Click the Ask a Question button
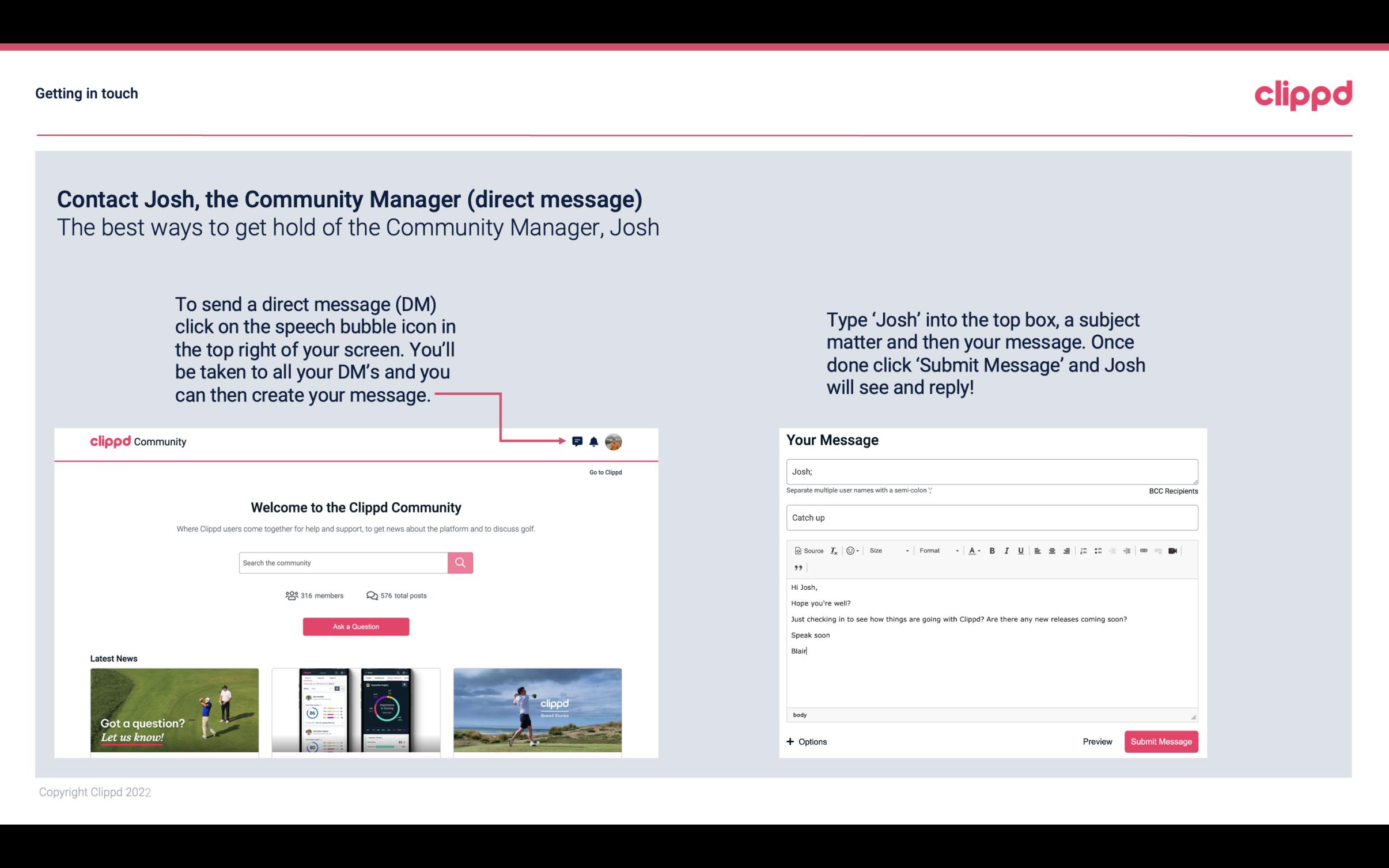This screenshot has width=1389, height=868. 356,625
